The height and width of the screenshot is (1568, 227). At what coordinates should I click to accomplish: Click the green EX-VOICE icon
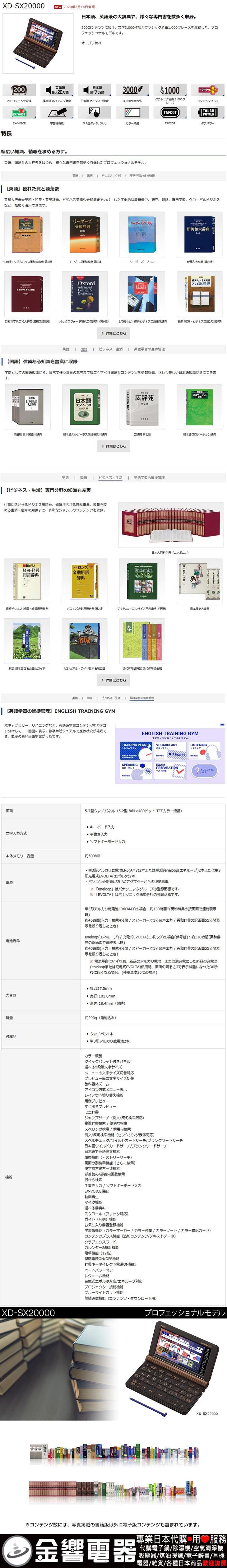(x=19, y=113)
